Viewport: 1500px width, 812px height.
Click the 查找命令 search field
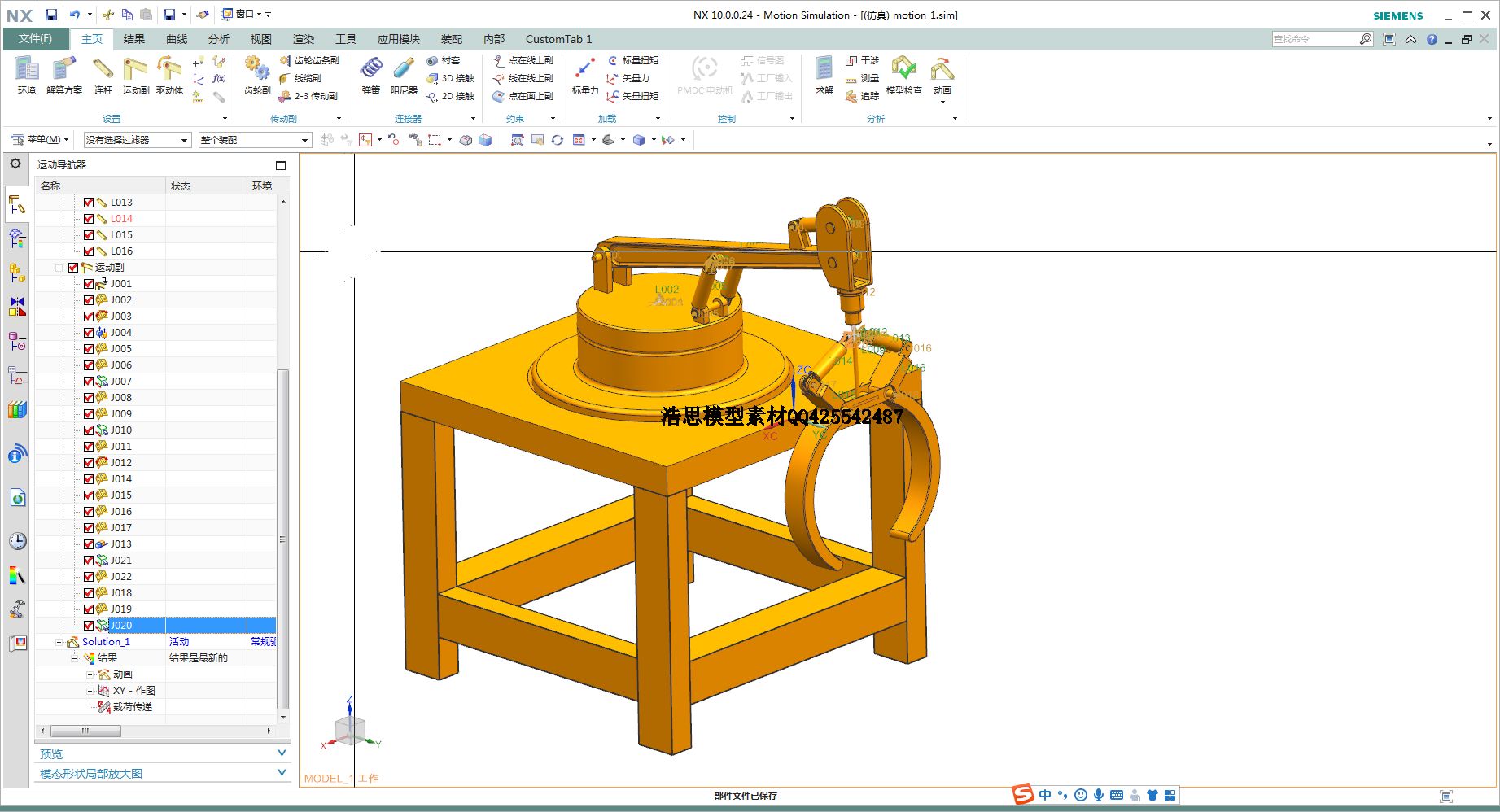(x=1314, y=39)
